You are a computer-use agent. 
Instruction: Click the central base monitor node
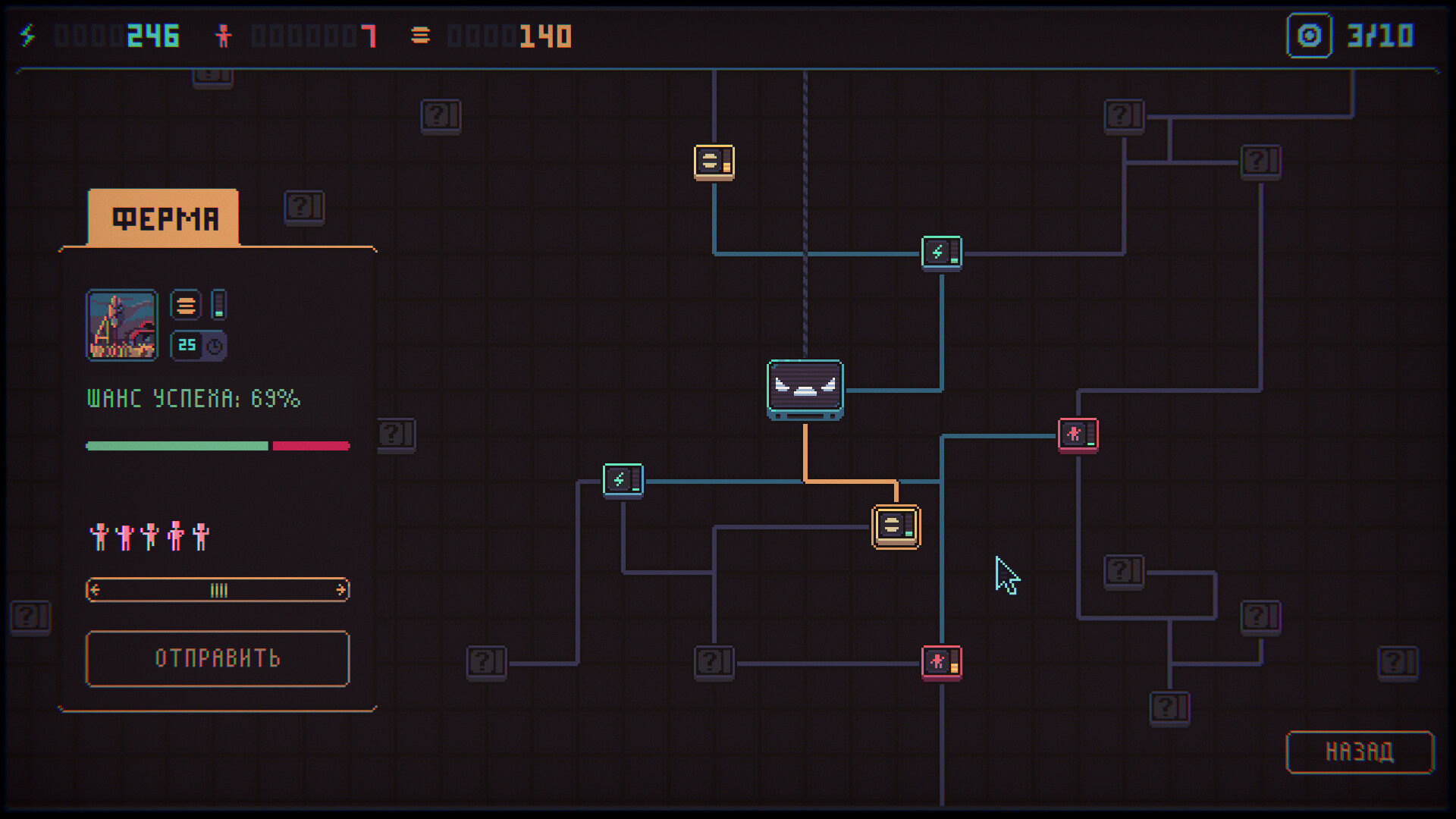click(x=805, y=388)
